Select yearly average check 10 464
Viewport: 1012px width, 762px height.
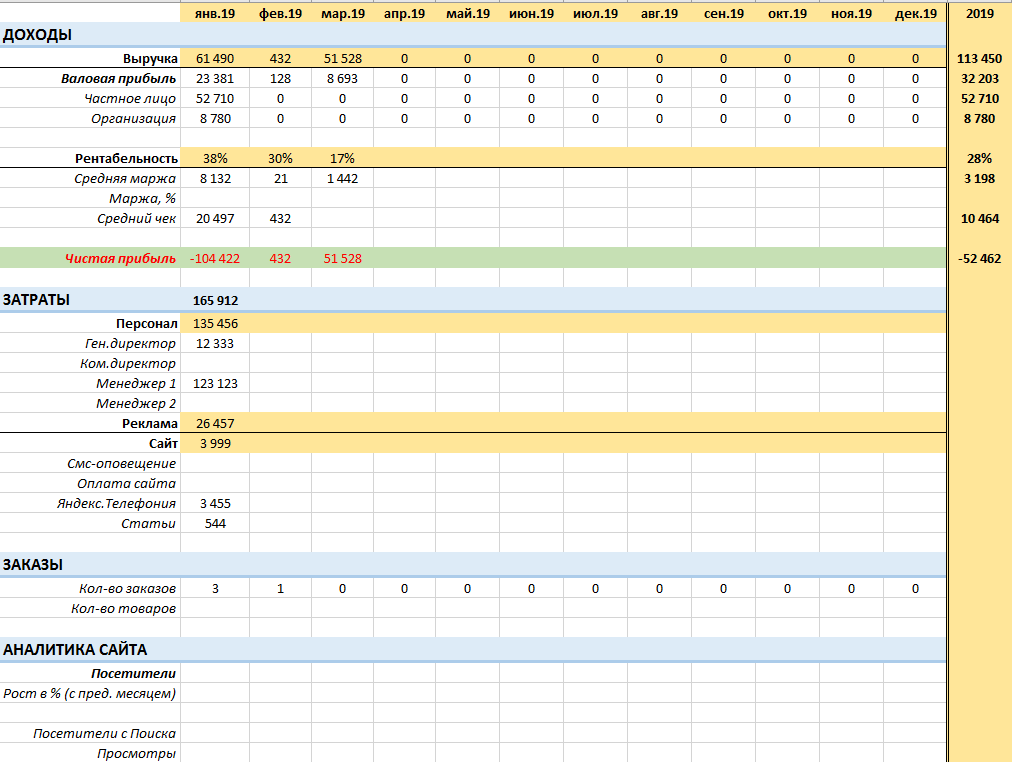pyautogui.click(x=979, y=219)
